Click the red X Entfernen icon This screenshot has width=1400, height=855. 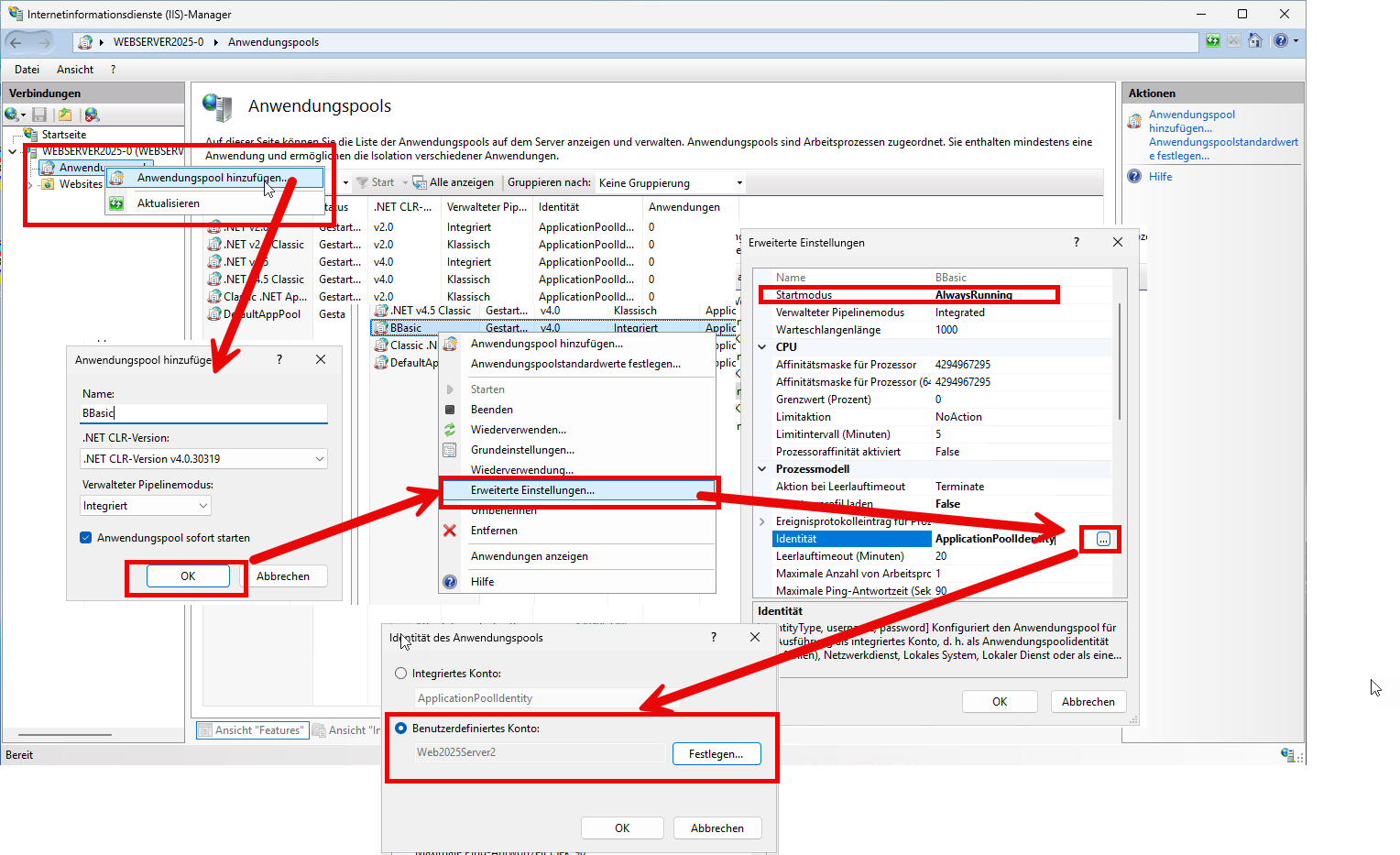point(450,531)
